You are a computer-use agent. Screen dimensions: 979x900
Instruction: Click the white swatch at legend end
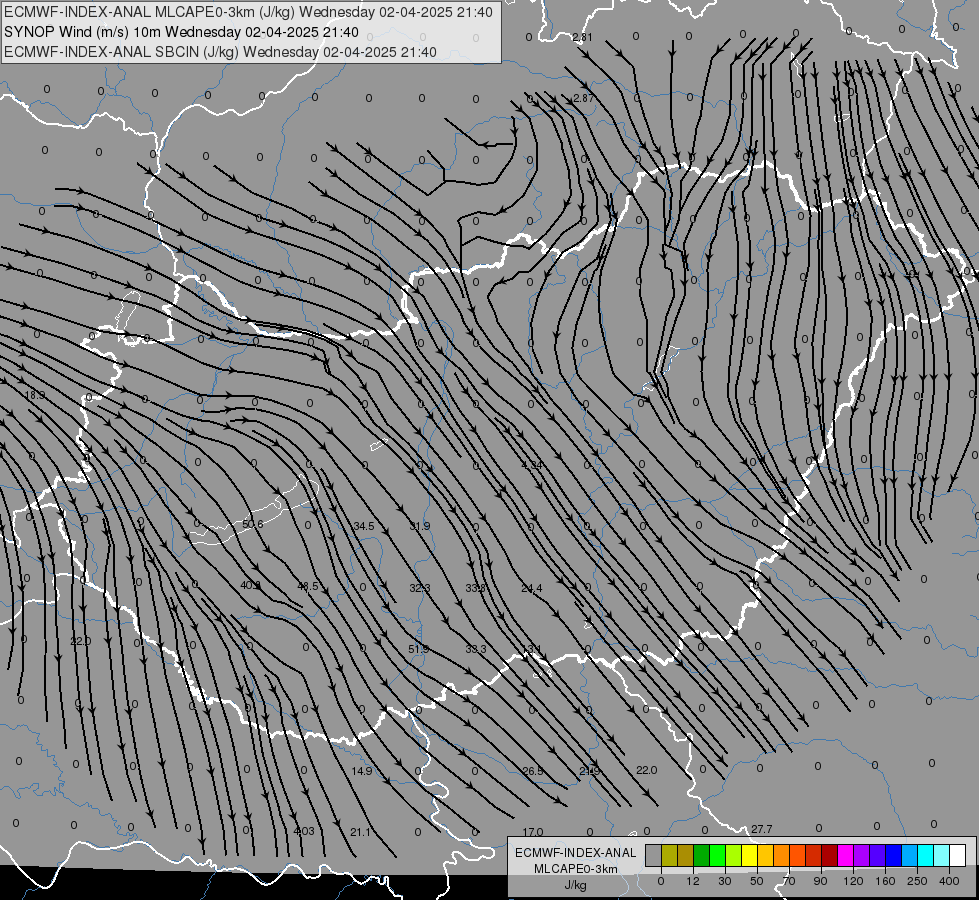(958, 855)
